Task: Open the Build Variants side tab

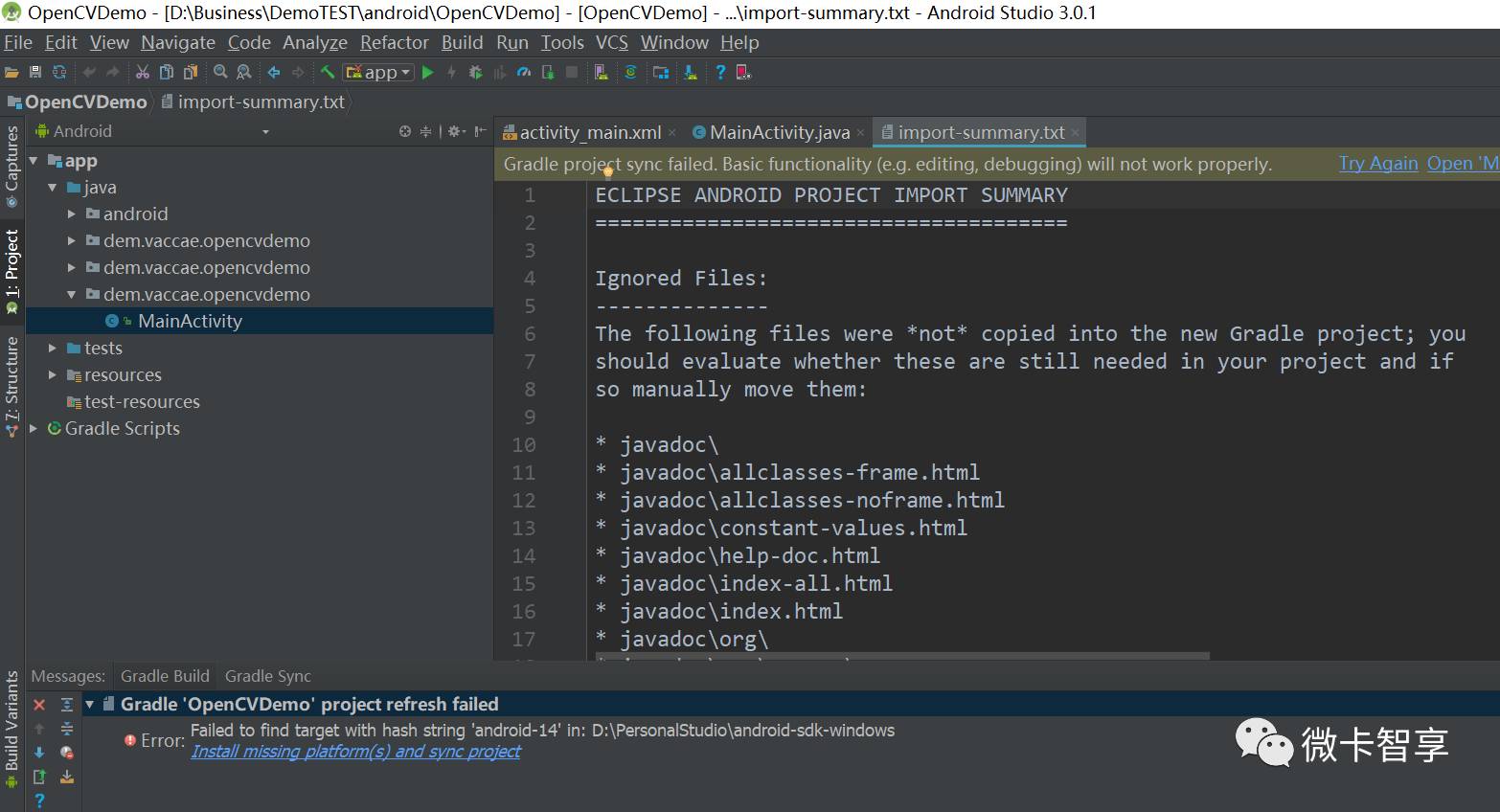Action: coord(11,730)
